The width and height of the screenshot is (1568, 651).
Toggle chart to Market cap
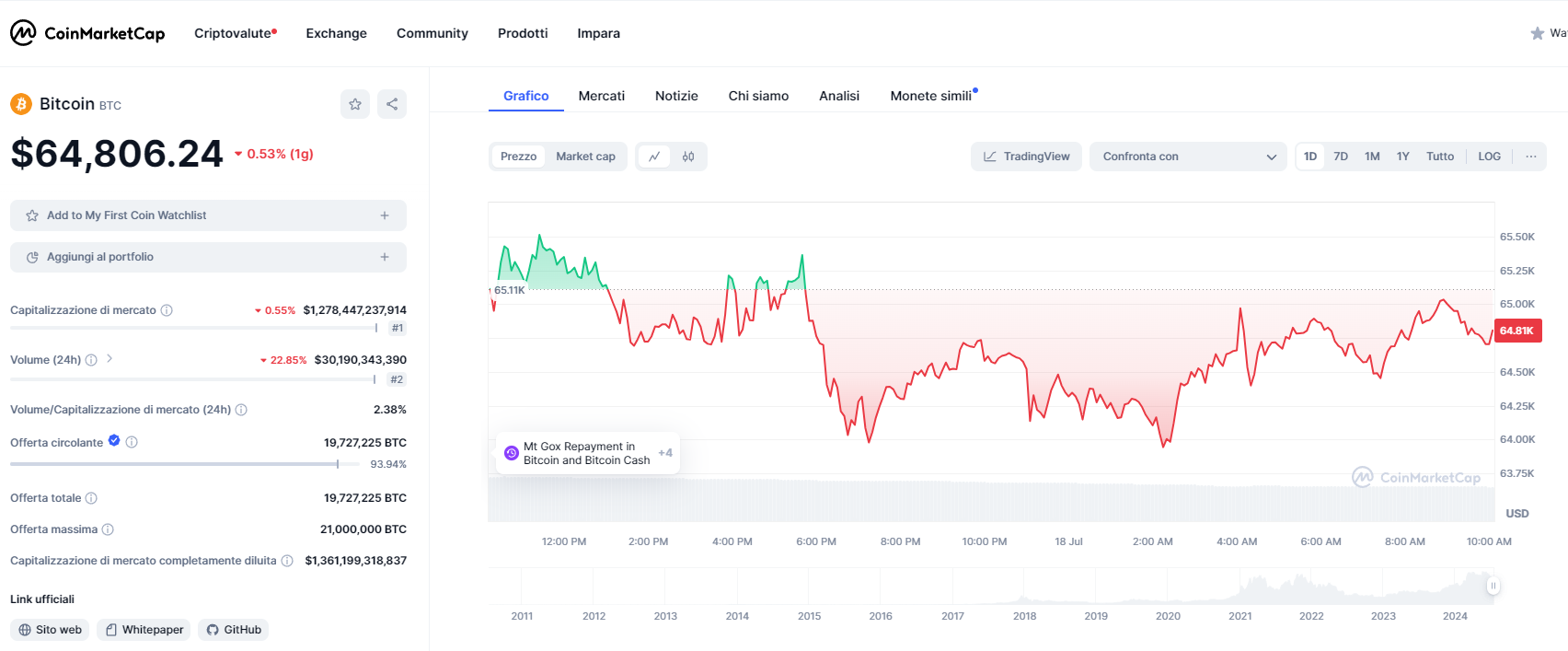pos(585,157)
